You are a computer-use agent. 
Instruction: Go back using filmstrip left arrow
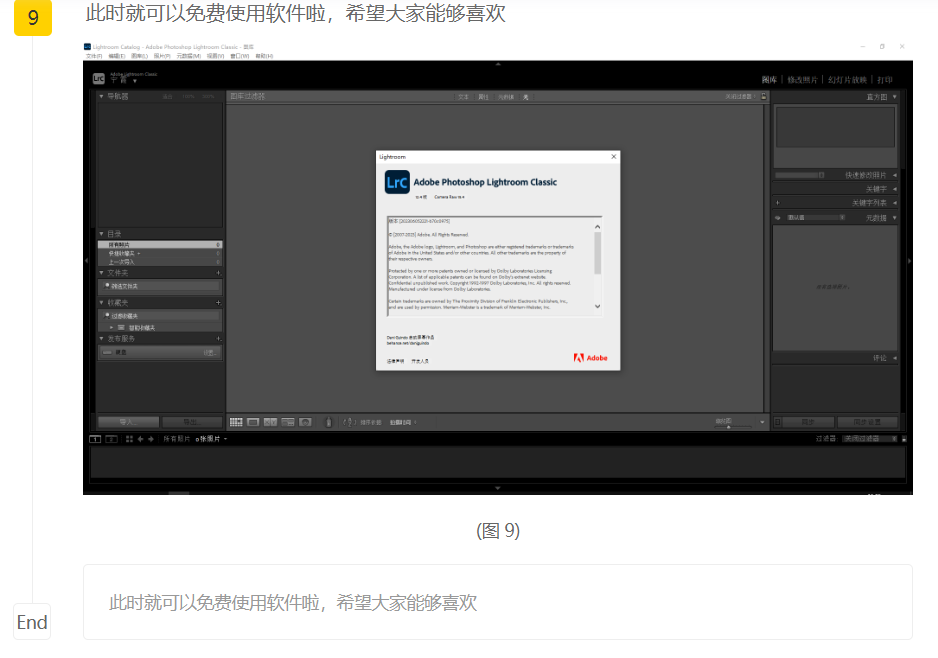(x=141, y=439)
